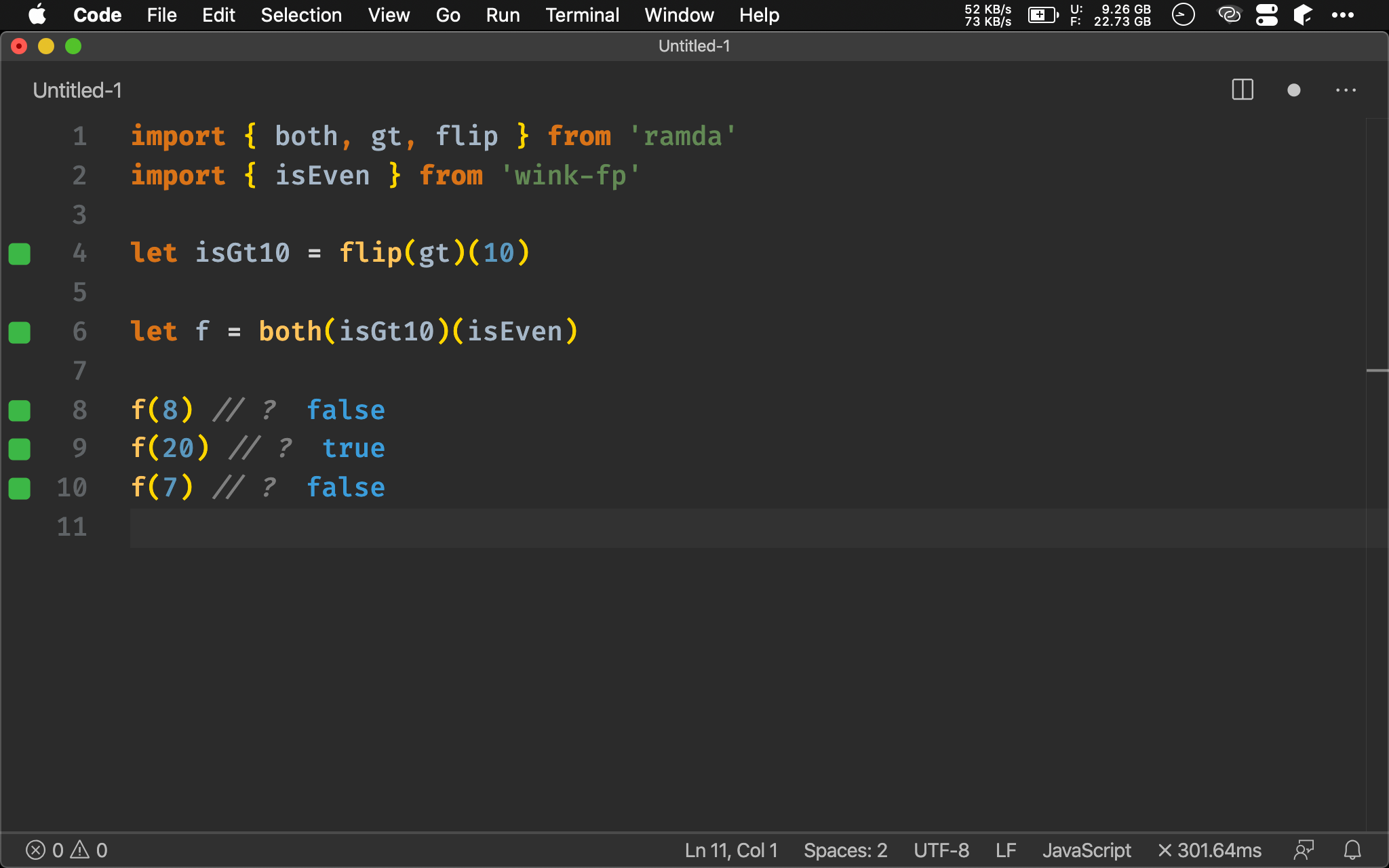Click the yellow minimize window button
The image size is (1389, 868).
coord(46,46)
